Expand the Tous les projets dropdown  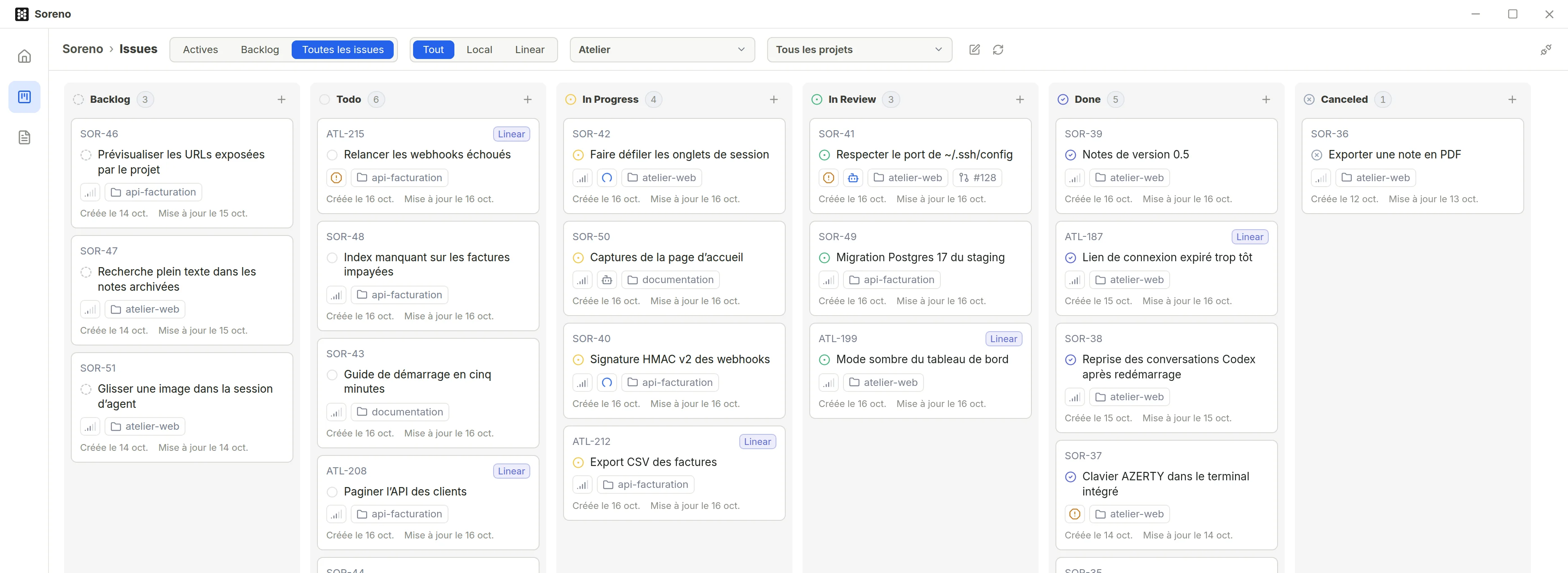[859, 49]
